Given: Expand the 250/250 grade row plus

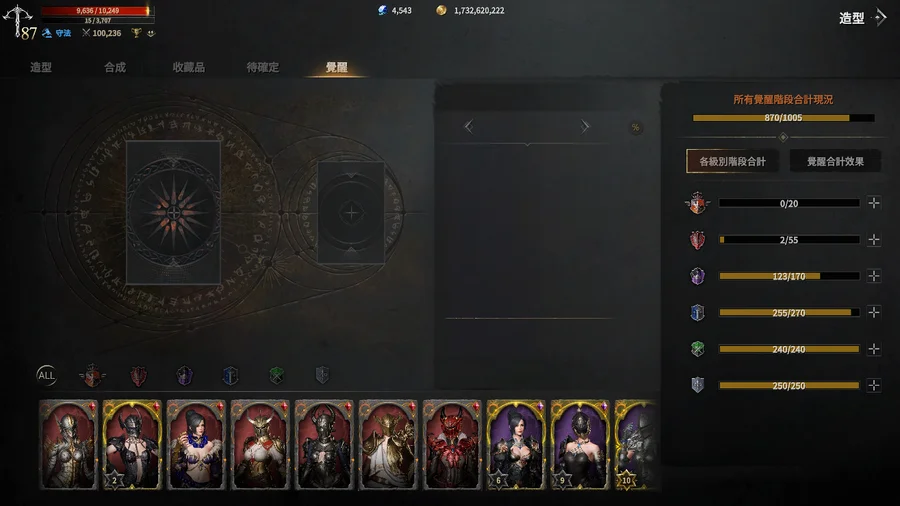Looking at the screenshot, I should (874, 386).
